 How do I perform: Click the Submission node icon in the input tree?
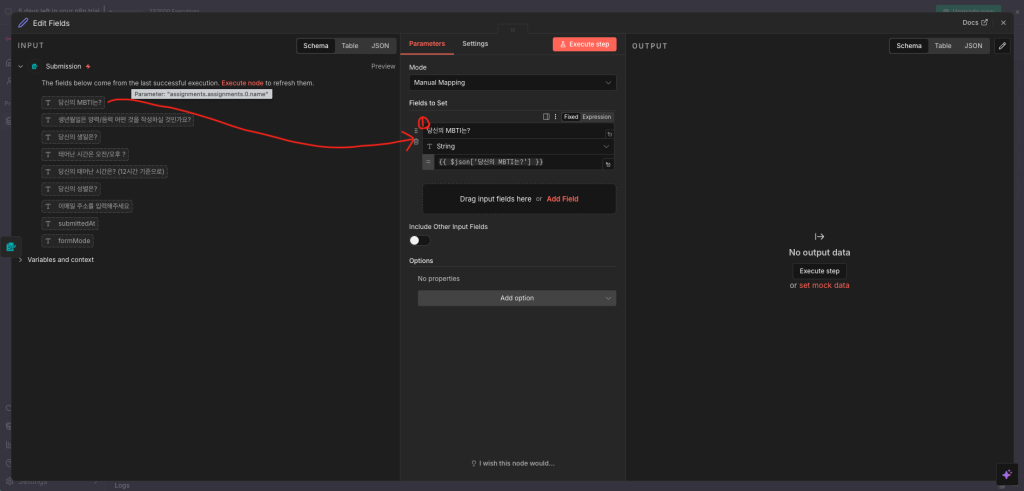35,66
